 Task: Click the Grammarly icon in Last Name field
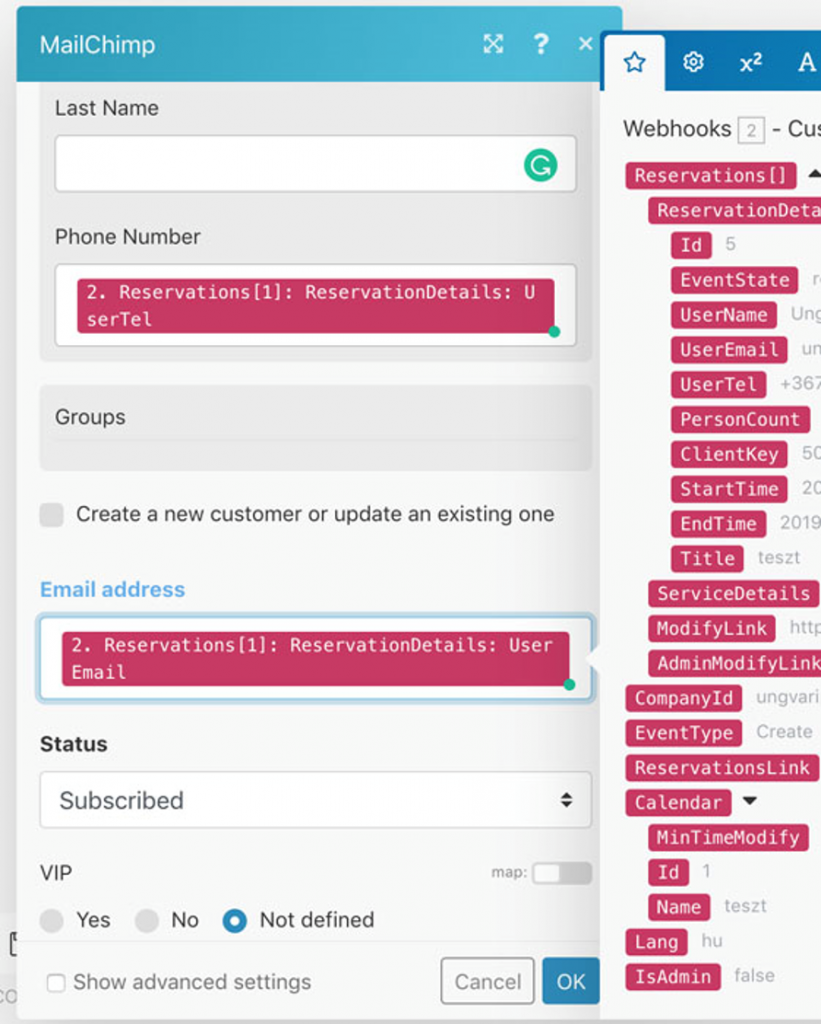coord(540,165)
